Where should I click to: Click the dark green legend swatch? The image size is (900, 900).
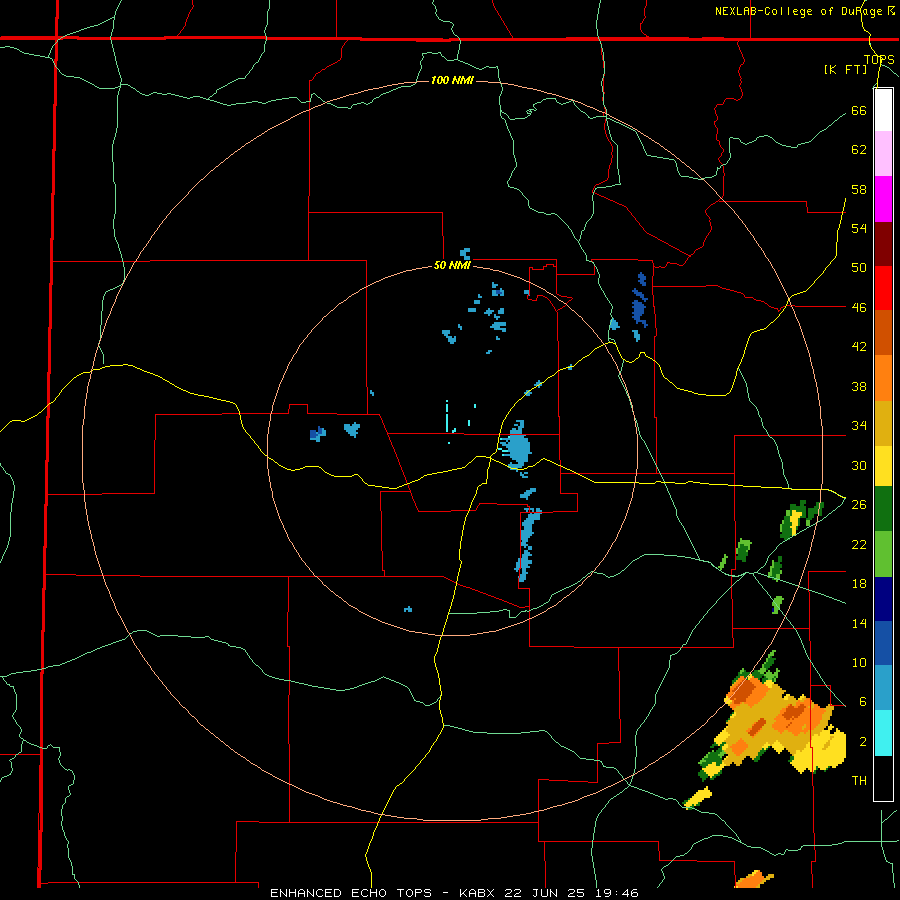tap(883, 509)
